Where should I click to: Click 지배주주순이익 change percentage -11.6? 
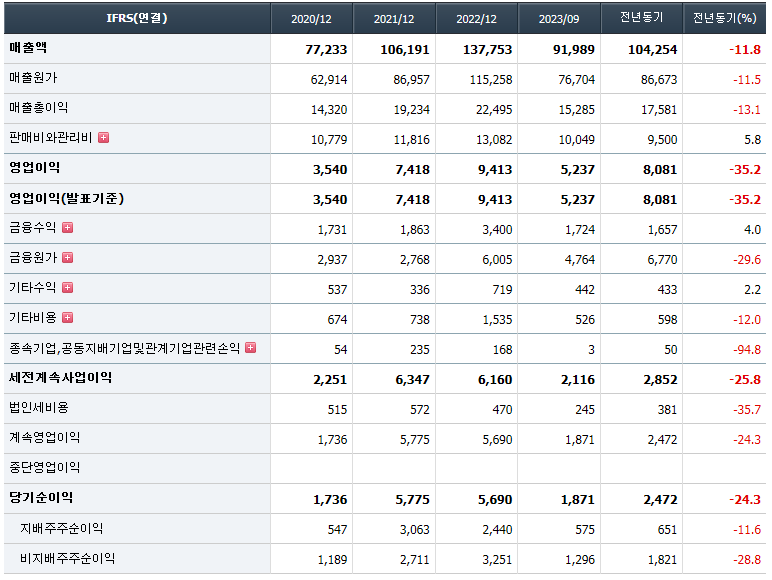[x=747, y=530]
